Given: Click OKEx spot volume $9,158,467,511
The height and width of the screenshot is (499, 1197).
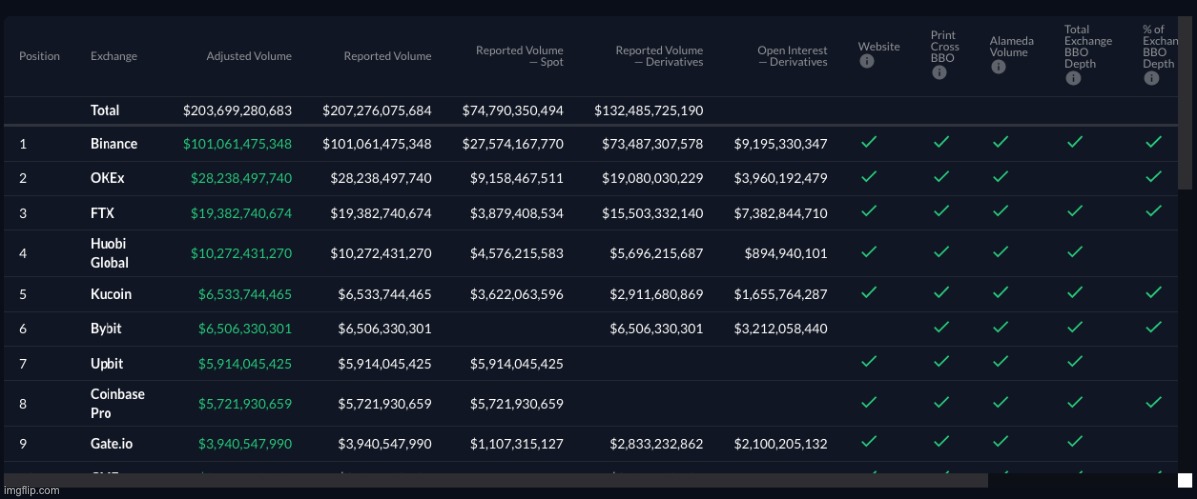Looking at the screenshot, I should 517,178.
